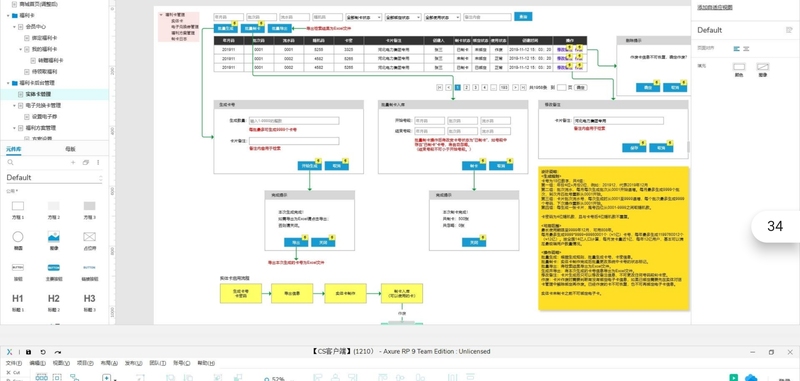Screen dimensions: 800x381
Task: Collapse the 福利卡后台管理 folder
Action: (x=8, y=83)
